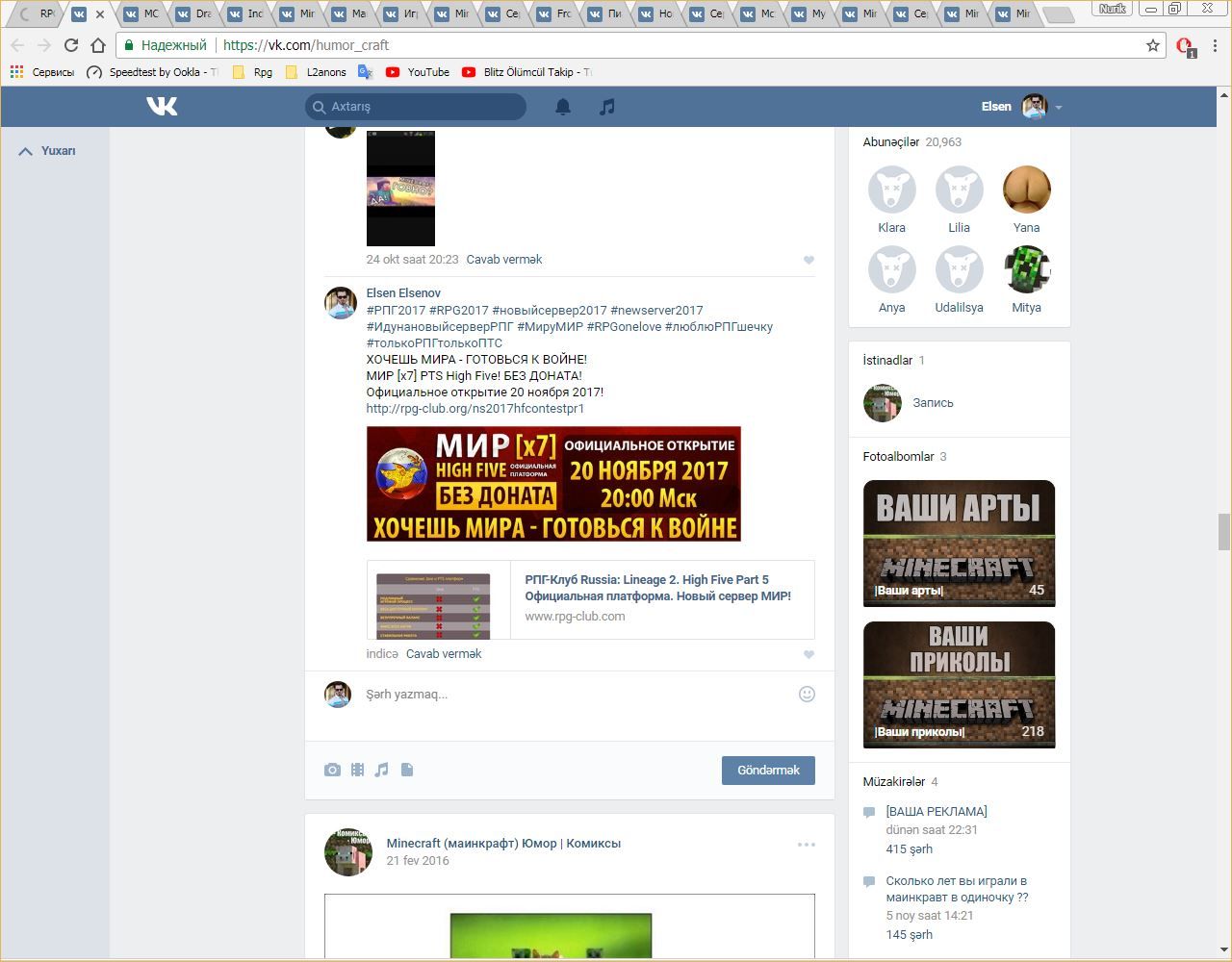This screenshot has height=962, width=1232.
Task: Click the Şərh yazmaq comment field
Action: pos(577,694)
